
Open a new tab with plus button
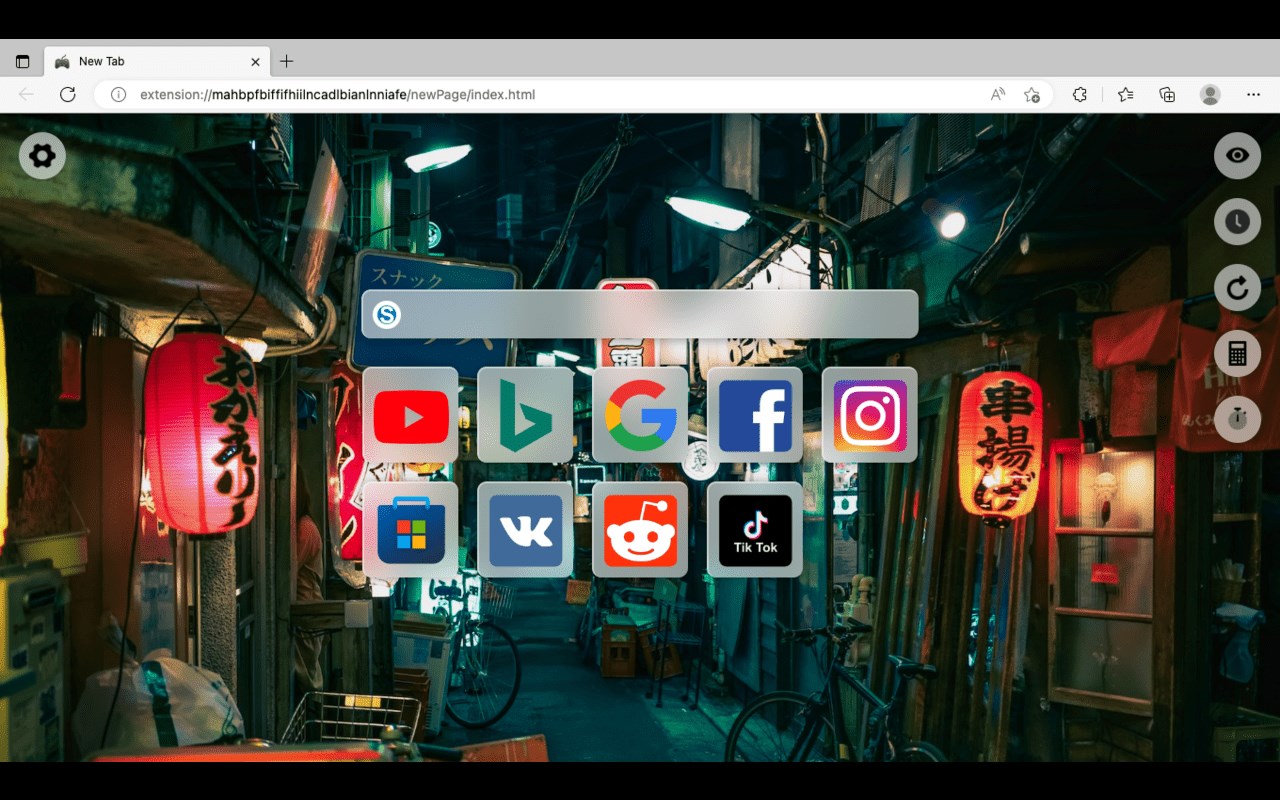point(287,61)
